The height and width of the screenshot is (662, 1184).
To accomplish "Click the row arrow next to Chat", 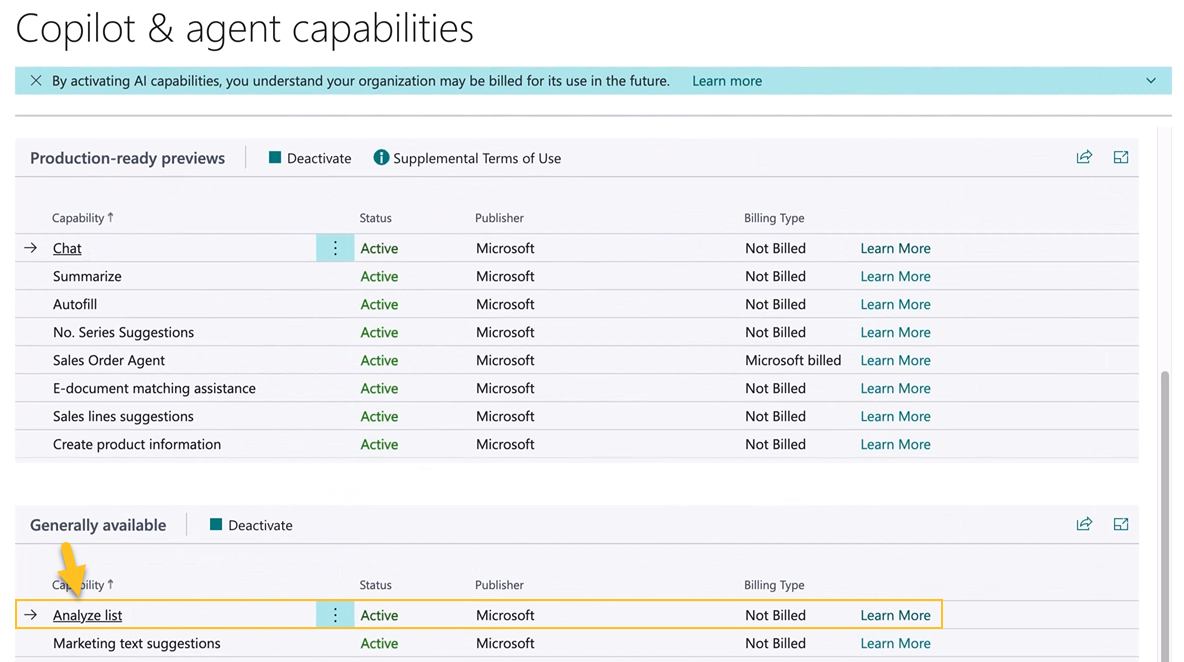I will pos(30,247).
